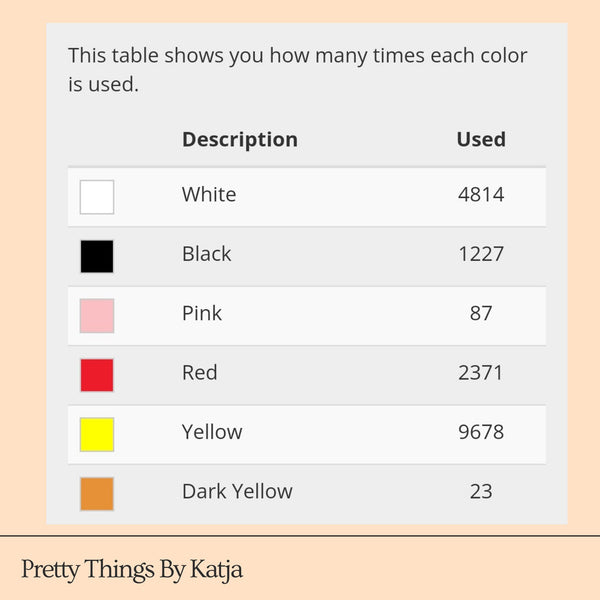The image size is (600, 600).
Task: Select the White description label
Action: point(209,194)
